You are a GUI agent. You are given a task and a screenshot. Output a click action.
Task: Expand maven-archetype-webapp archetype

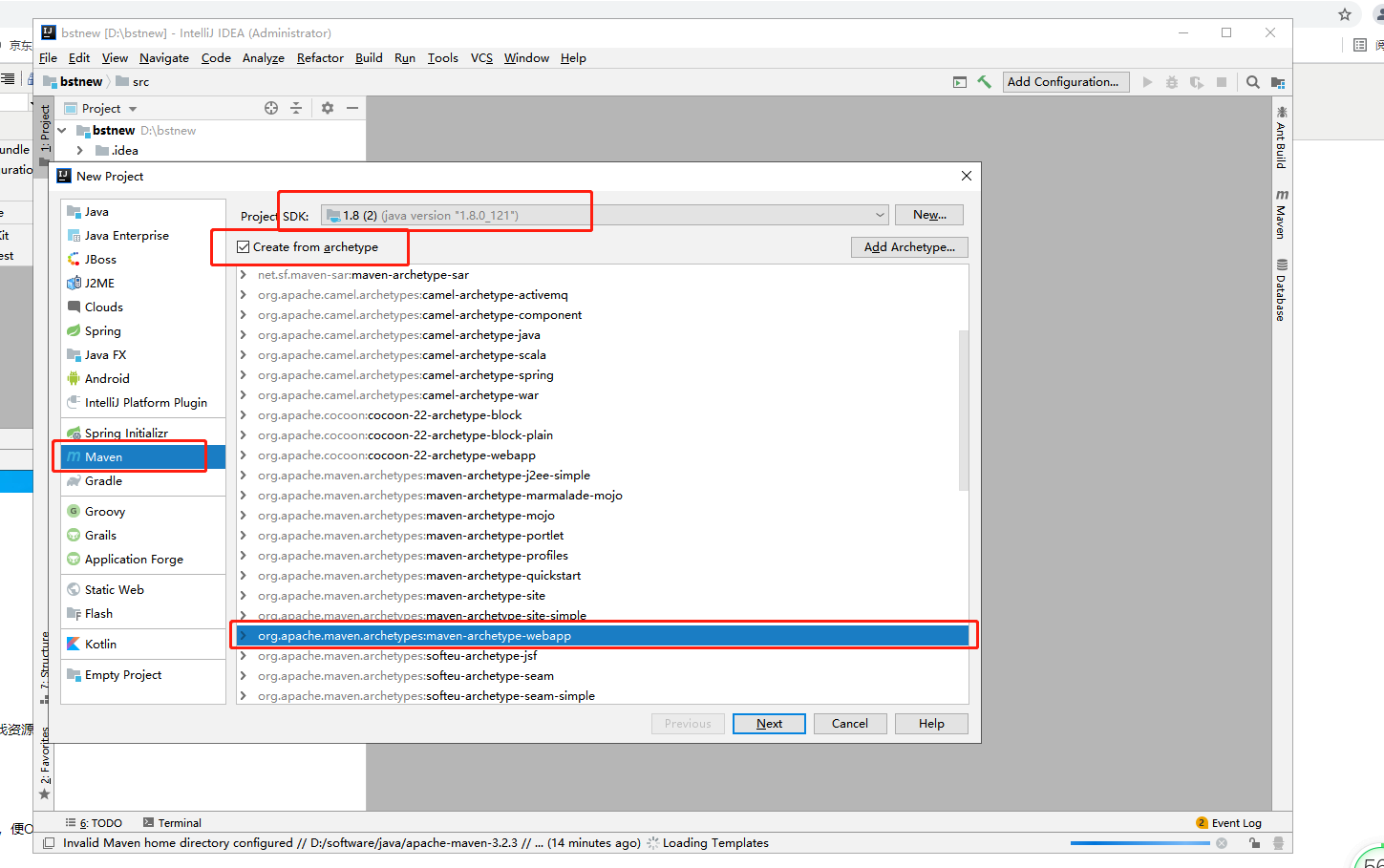[244, 636]
